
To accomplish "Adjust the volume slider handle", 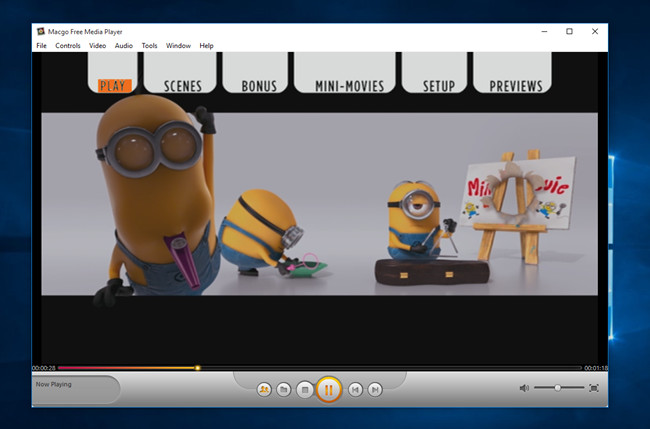I will point(558,388).
